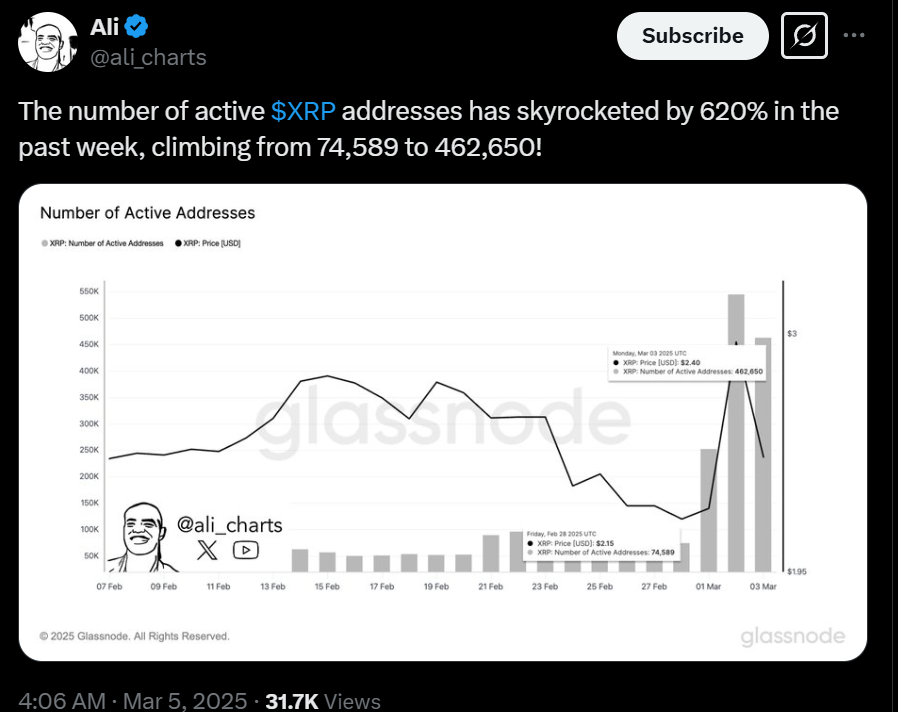
Task: Click the Subscribe button
Action: [692, 36]
